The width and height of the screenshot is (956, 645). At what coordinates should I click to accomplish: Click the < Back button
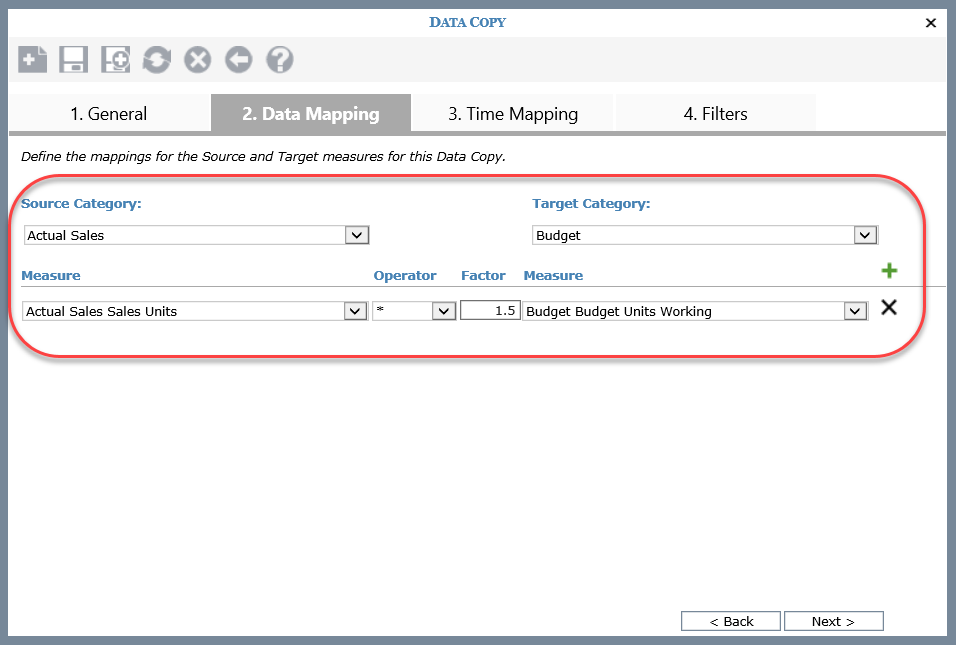click(730, 621)
